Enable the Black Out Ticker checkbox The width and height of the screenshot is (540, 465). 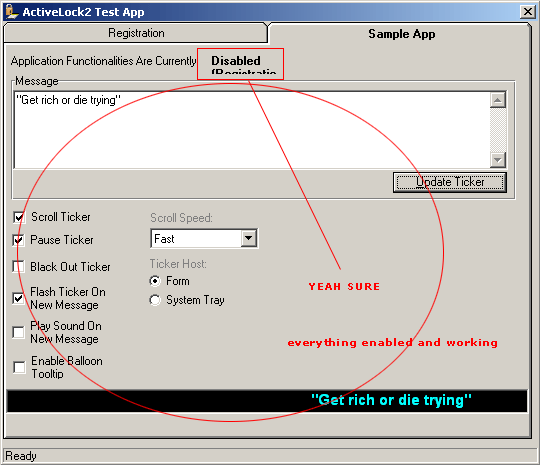coord(19,267)
